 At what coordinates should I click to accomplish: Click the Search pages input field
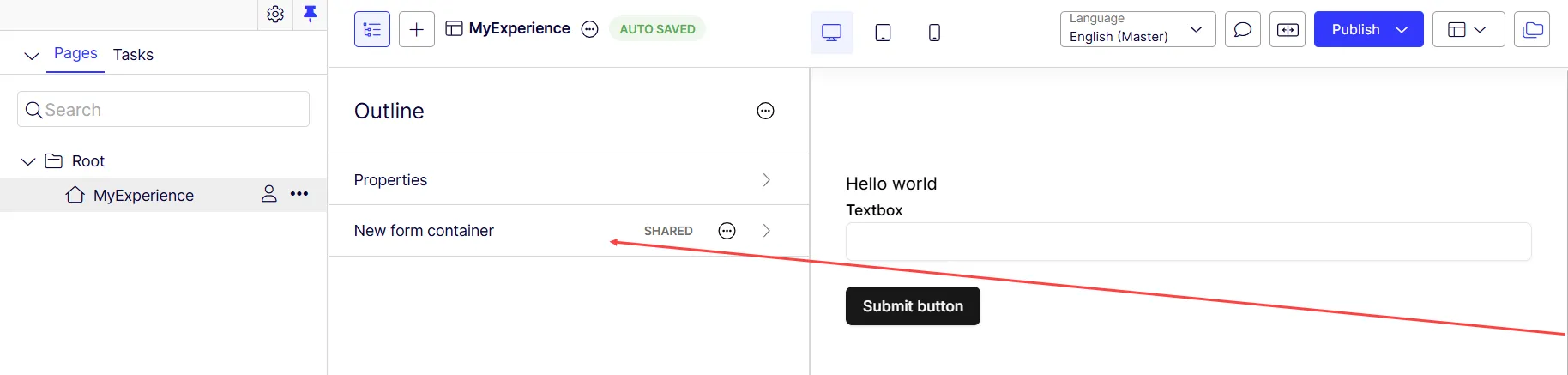[163, 109]
